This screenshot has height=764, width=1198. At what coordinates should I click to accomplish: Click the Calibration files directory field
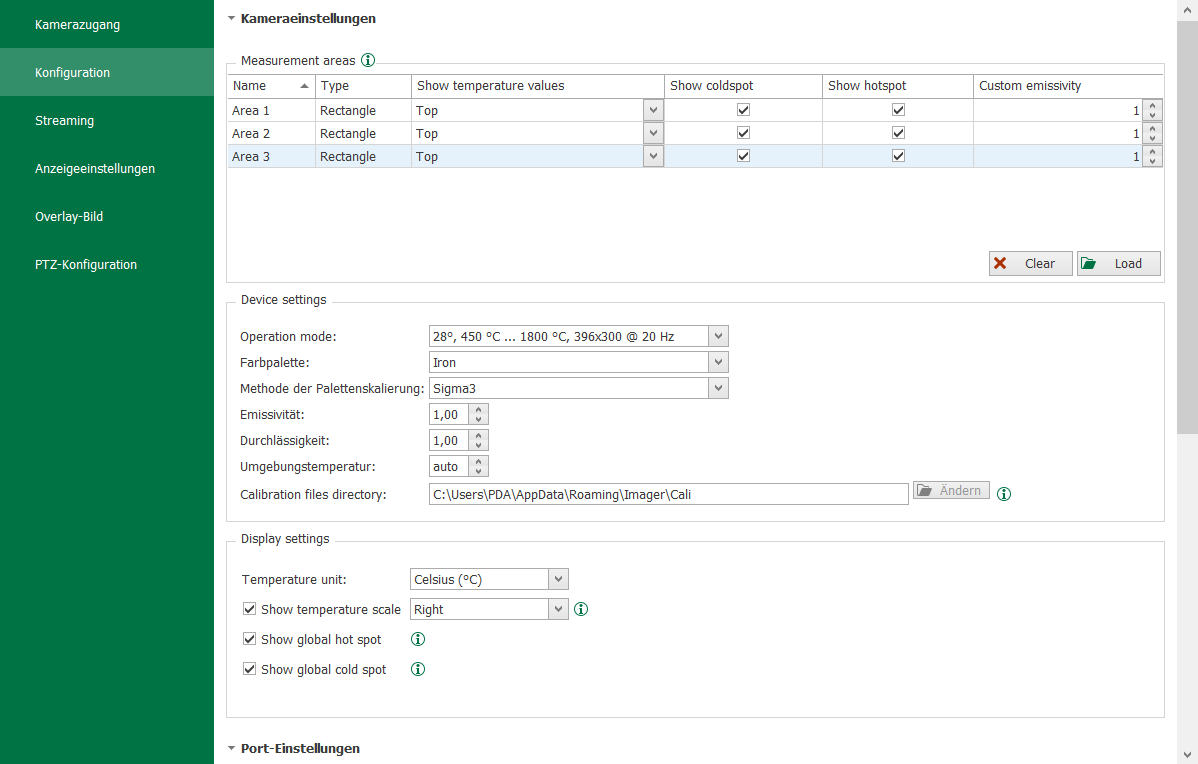pyautogui.click(x=669, y=494)
